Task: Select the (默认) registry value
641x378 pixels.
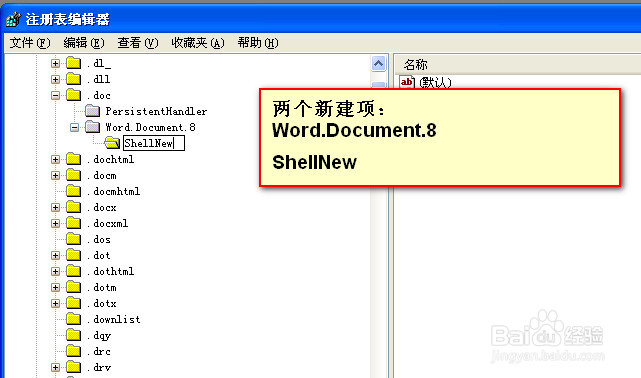Action: (x=435, y=83)
